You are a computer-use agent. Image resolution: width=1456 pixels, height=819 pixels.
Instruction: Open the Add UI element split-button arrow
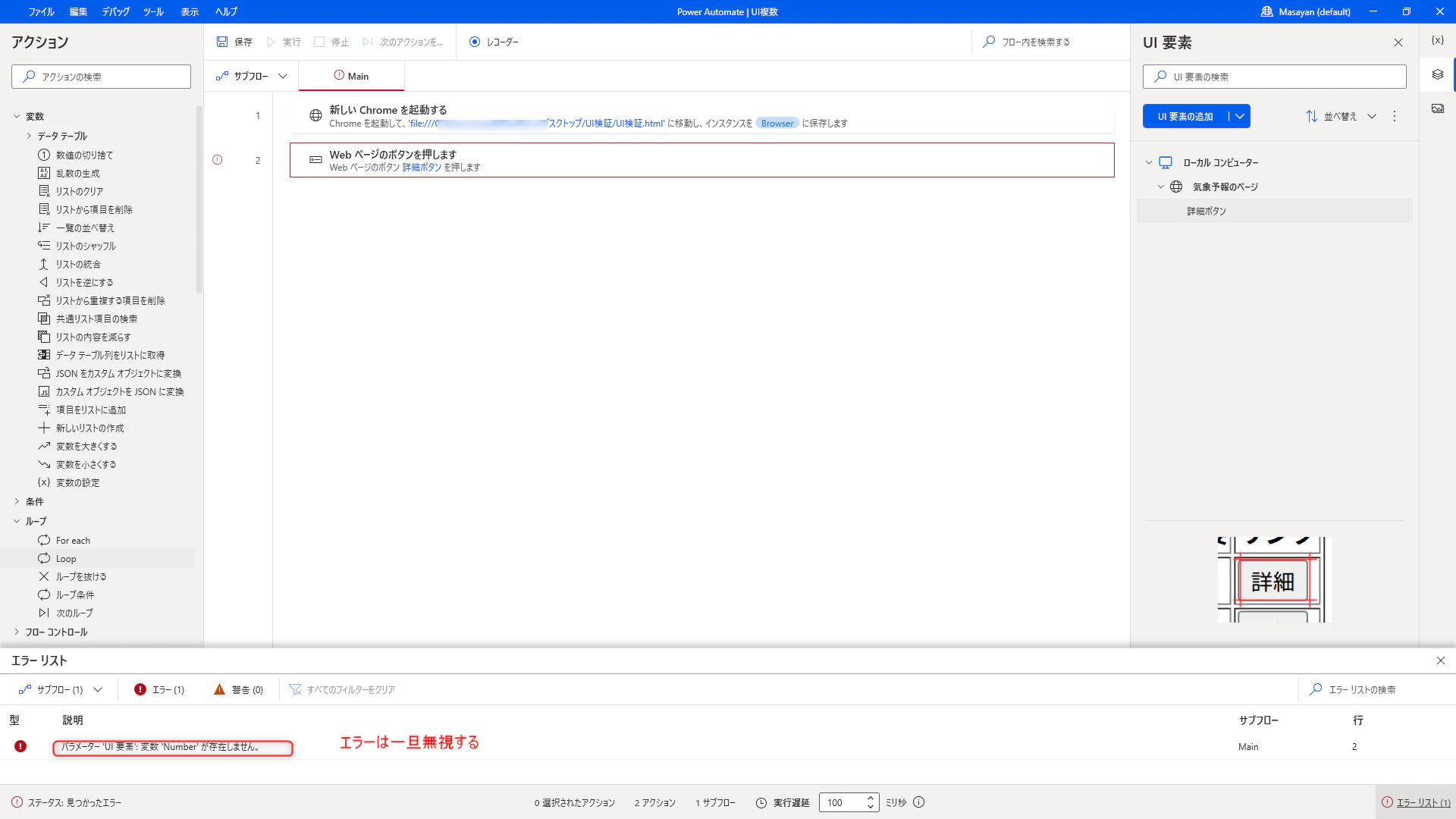(1240, 116)
